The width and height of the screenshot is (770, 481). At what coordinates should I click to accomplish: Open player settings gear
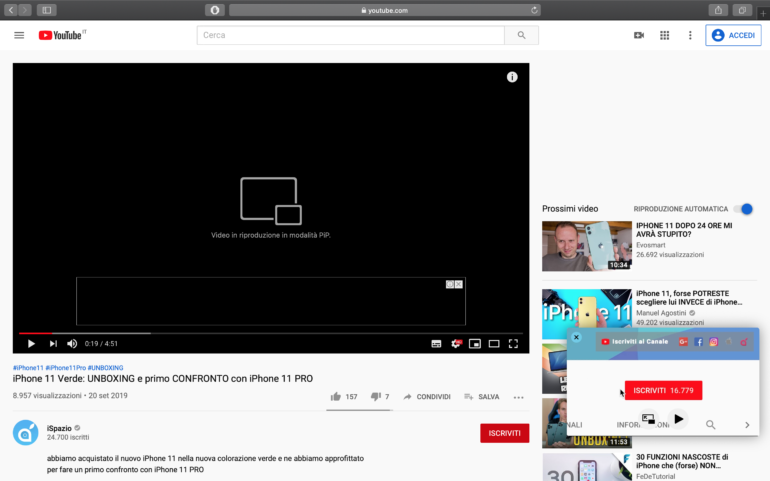point(456,344)
